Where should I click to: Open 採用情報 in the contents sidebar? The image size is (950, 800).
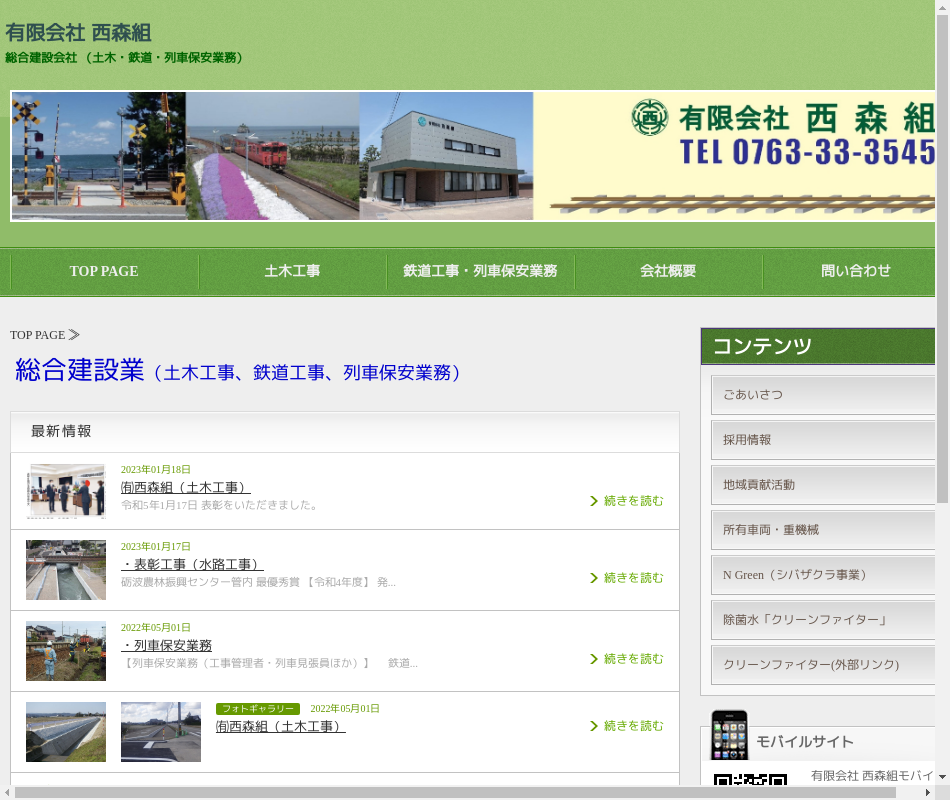pyautogui.click(x=822, y=440)
